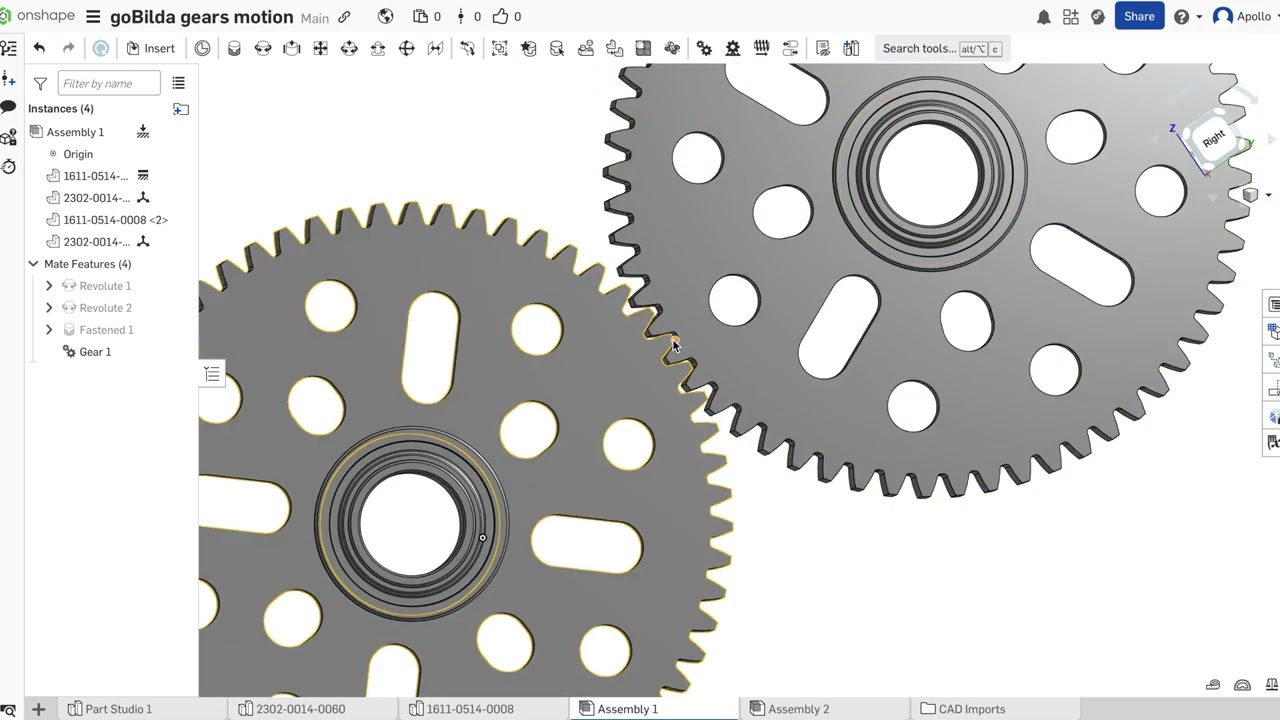The height and width of the screenshot is (720, 1280).
Task: Open the Apollo user account menu
Action: pyautogui.click(x=1245, y=17)
